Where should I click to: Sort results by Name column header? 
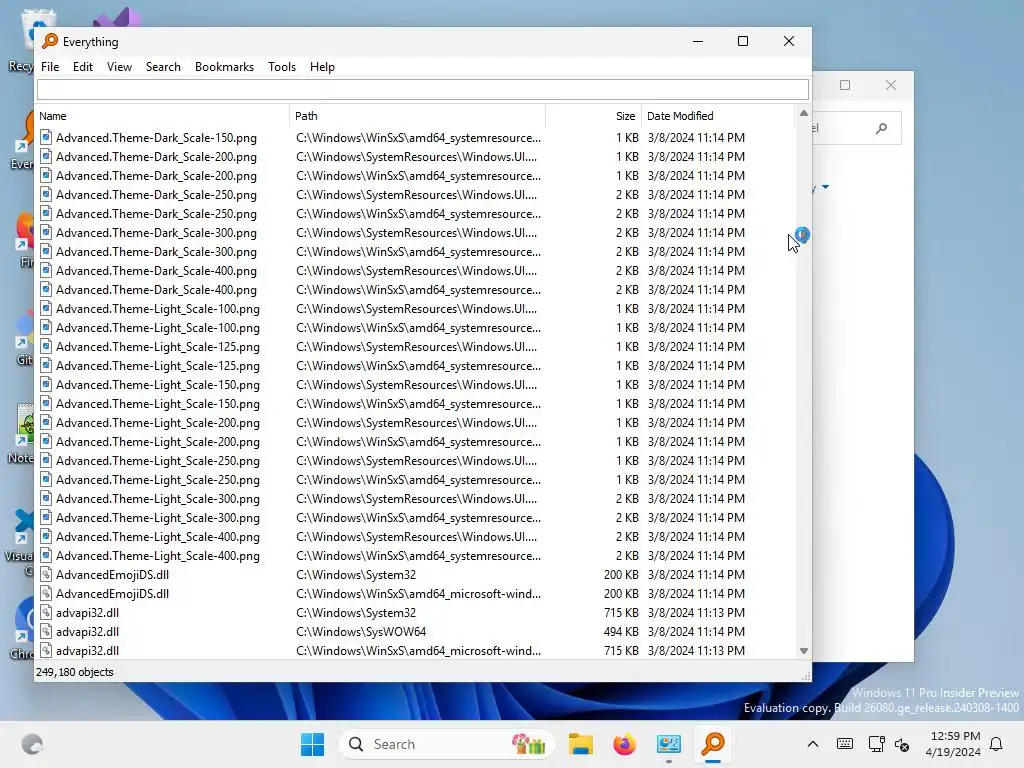tap(162, 116)
